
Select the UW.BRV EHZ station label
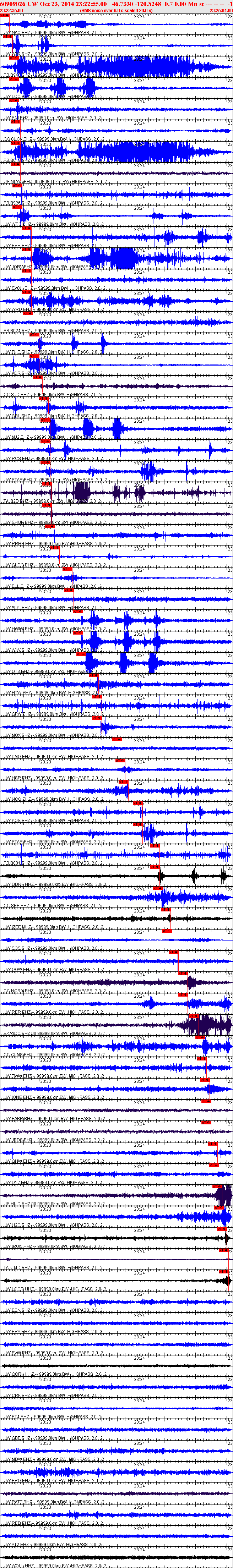coord(53,1332)
